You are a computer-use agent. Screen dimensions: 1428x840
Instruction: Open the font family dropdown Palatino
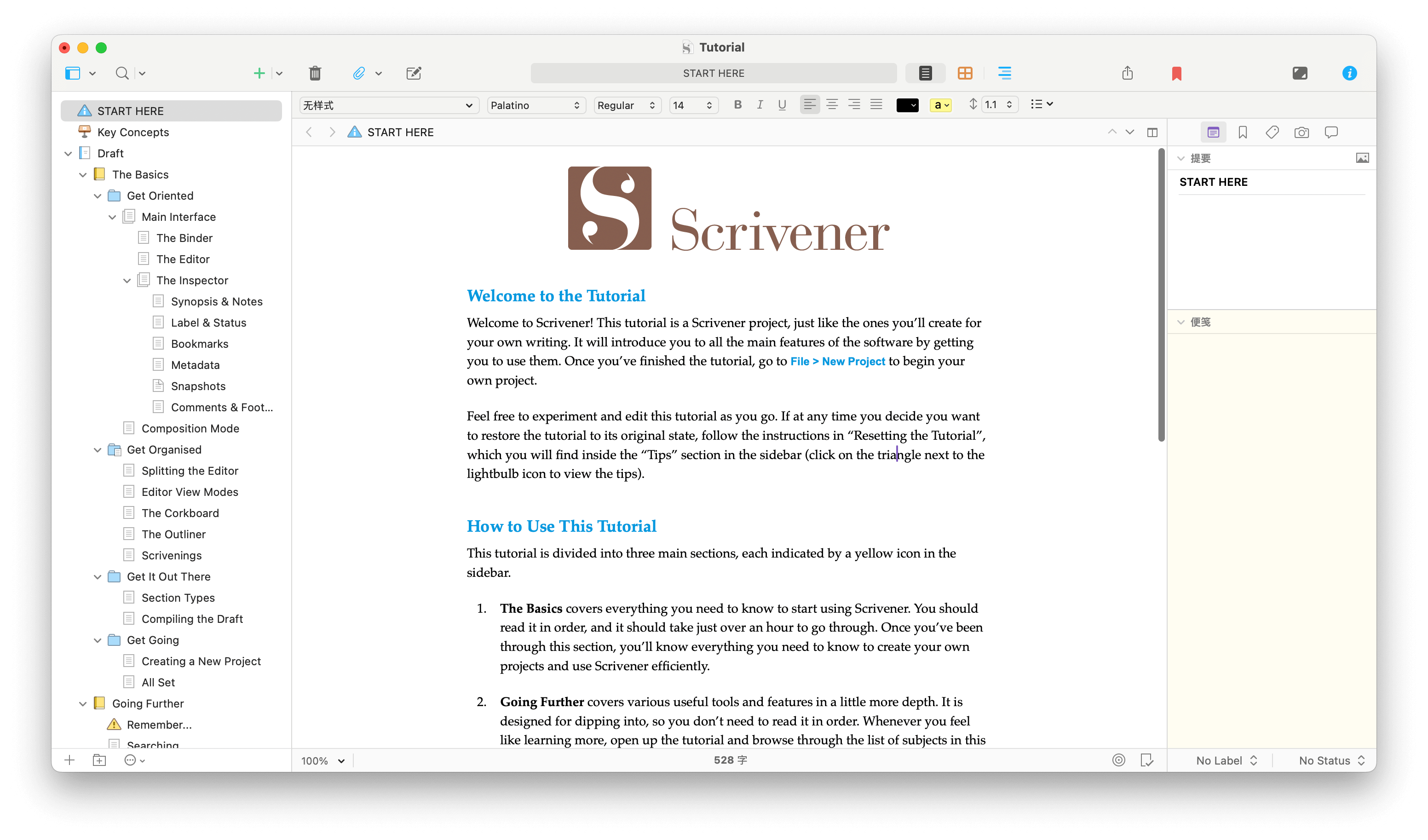pos(536,104)
